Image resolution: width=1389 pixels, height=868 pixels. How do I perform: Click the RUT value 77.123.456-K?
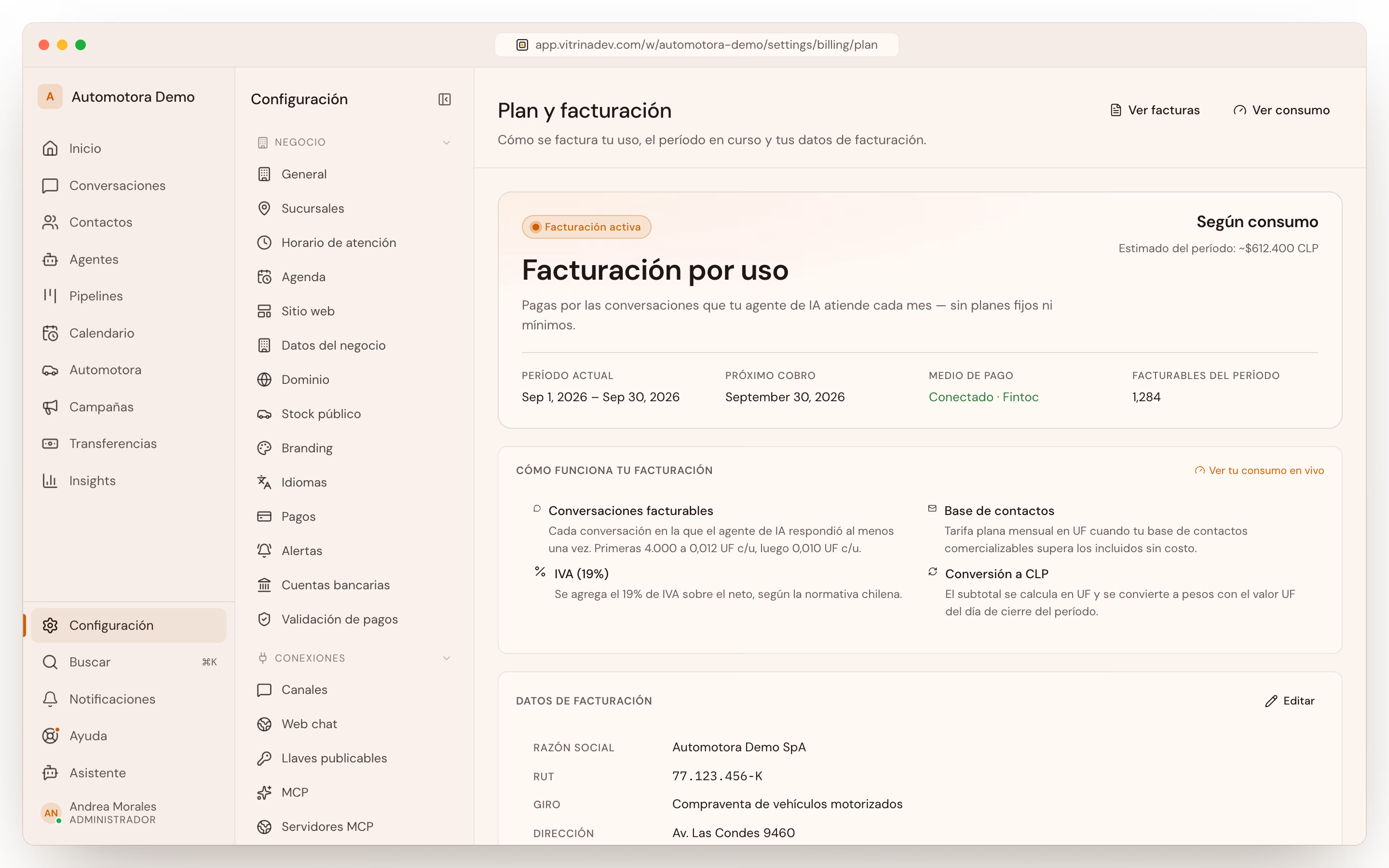coord(717,776)
